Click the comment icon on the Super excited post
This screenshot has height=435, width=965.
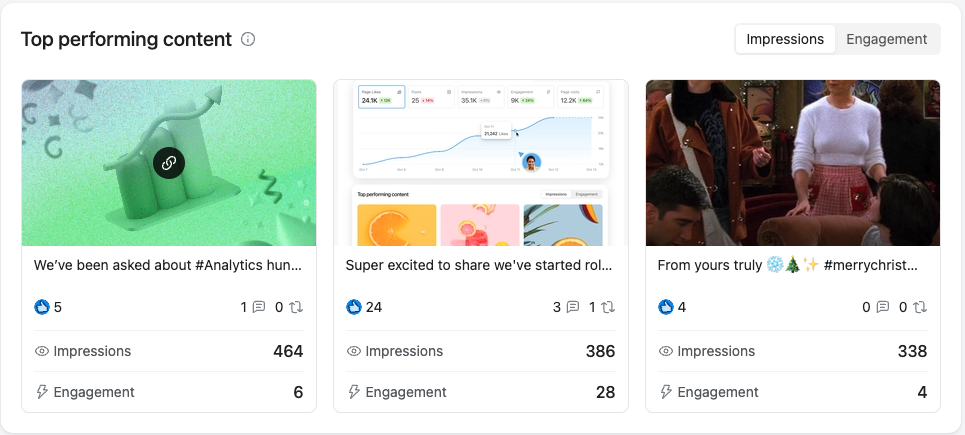[x=572, y=307]
